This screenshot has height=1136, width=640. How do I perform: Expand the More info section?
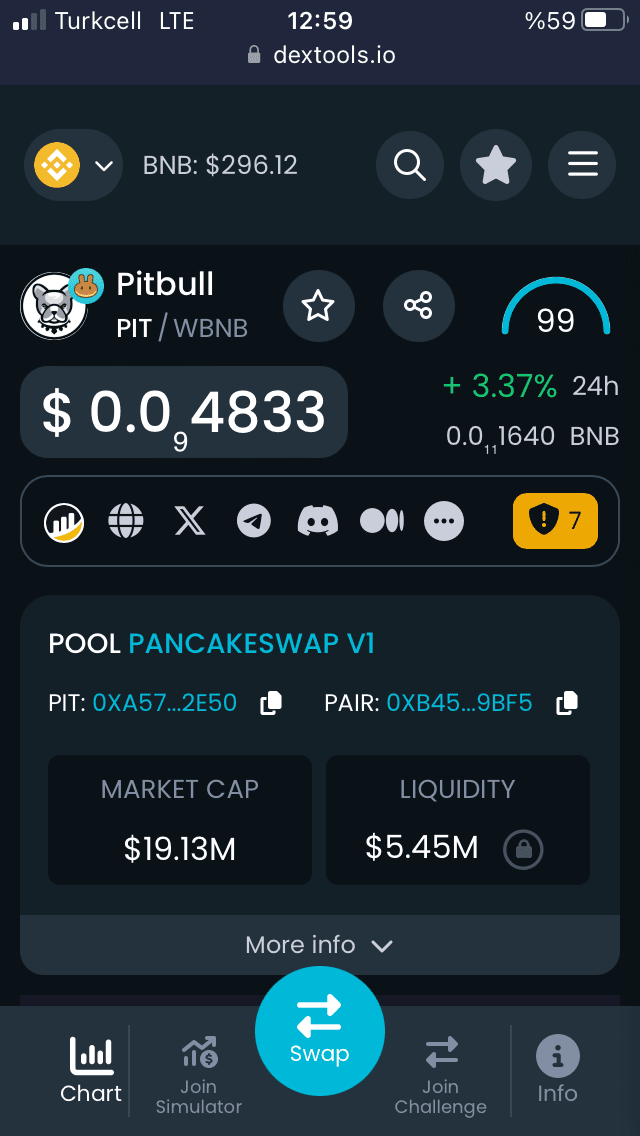[x=320, y=945]
